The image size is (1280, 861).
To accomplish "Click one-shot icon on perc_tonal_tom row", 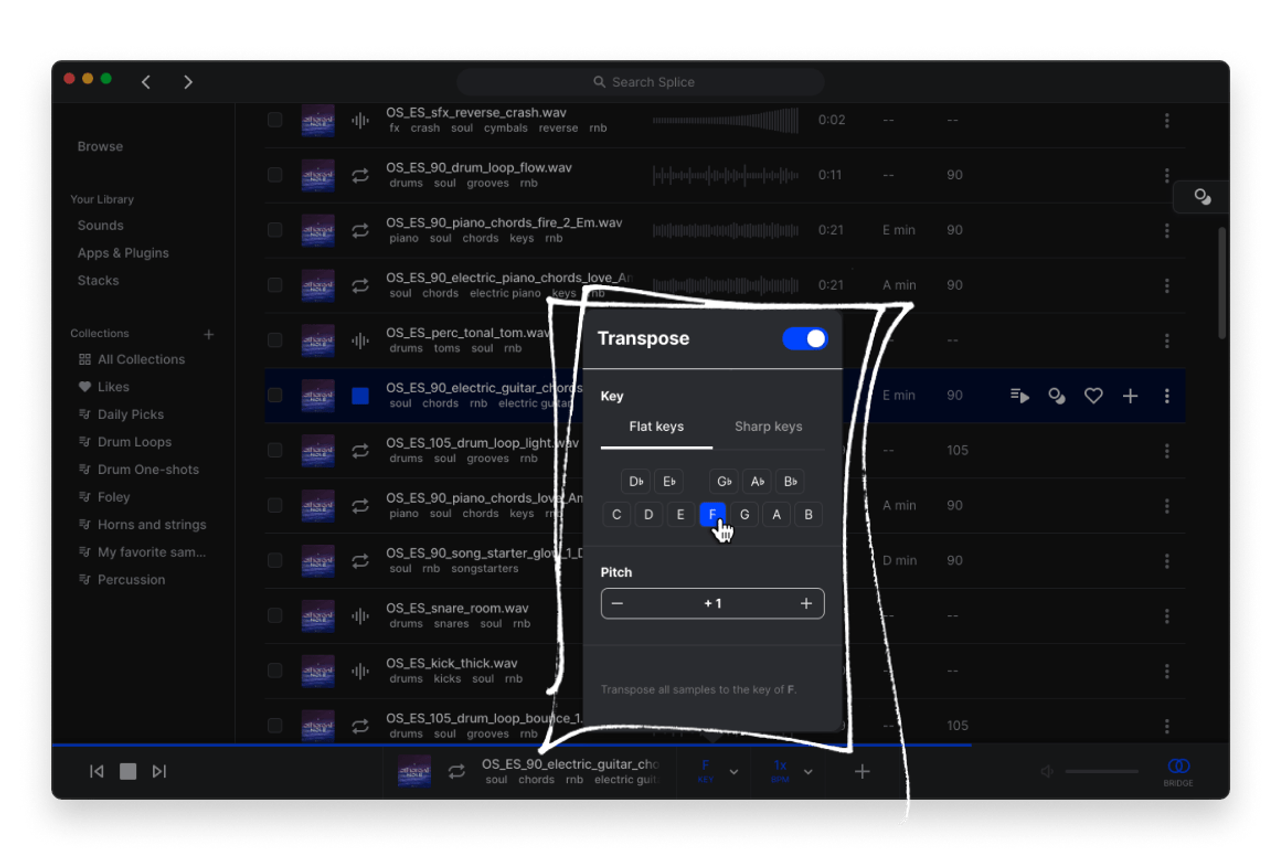I will [x=360, y=341].
